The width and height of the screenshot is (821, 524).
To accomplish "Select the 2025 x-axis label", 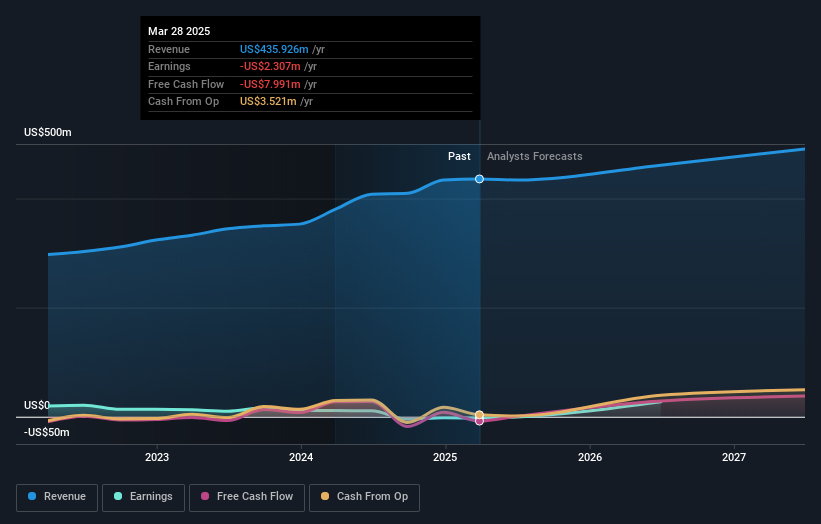I will 445,458.
